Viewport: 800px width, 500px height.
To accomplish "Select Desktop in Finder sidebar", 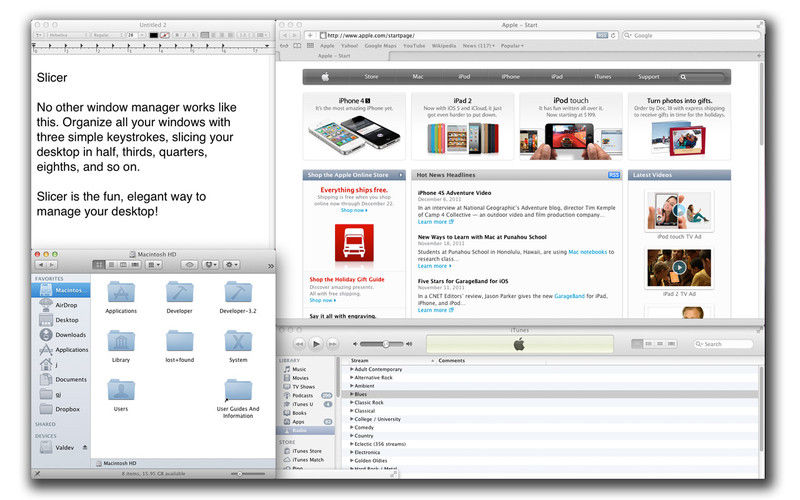I will [x=60, y=319].
